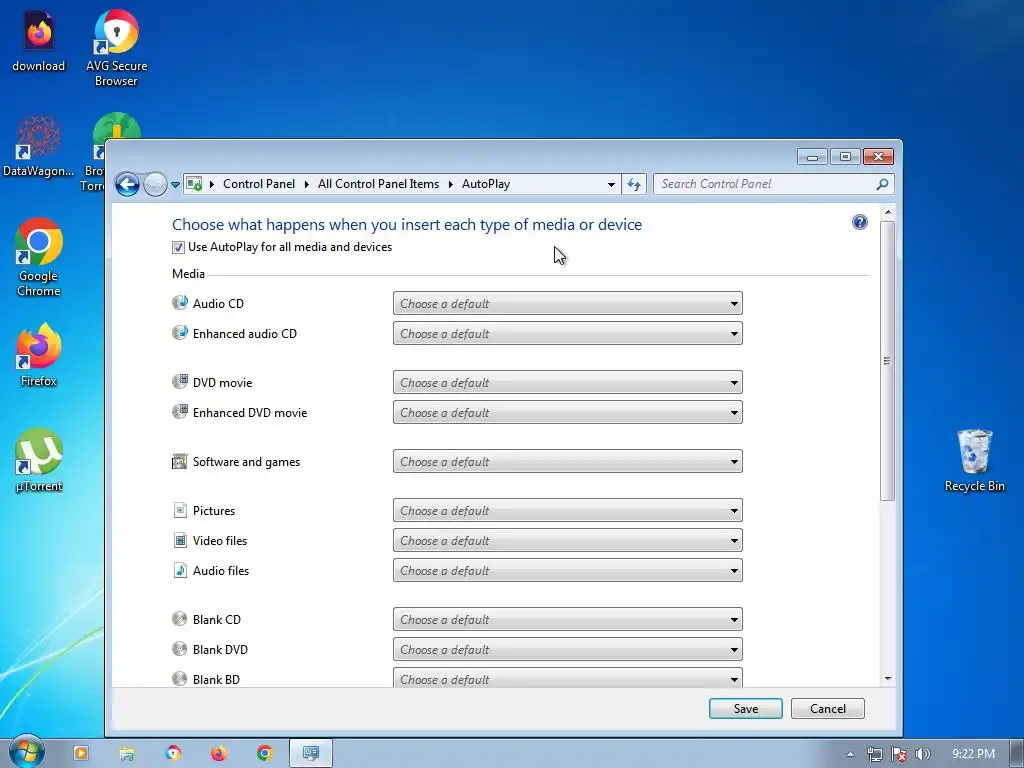Cancel the AutoPlay changes
The image size is (1024, 768).
pyautogui.click(x=827, y=709)
